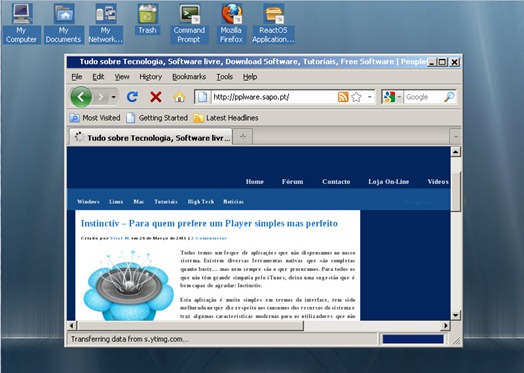
Task: Open the Notícias category link
Action: (x=233, y=202)
